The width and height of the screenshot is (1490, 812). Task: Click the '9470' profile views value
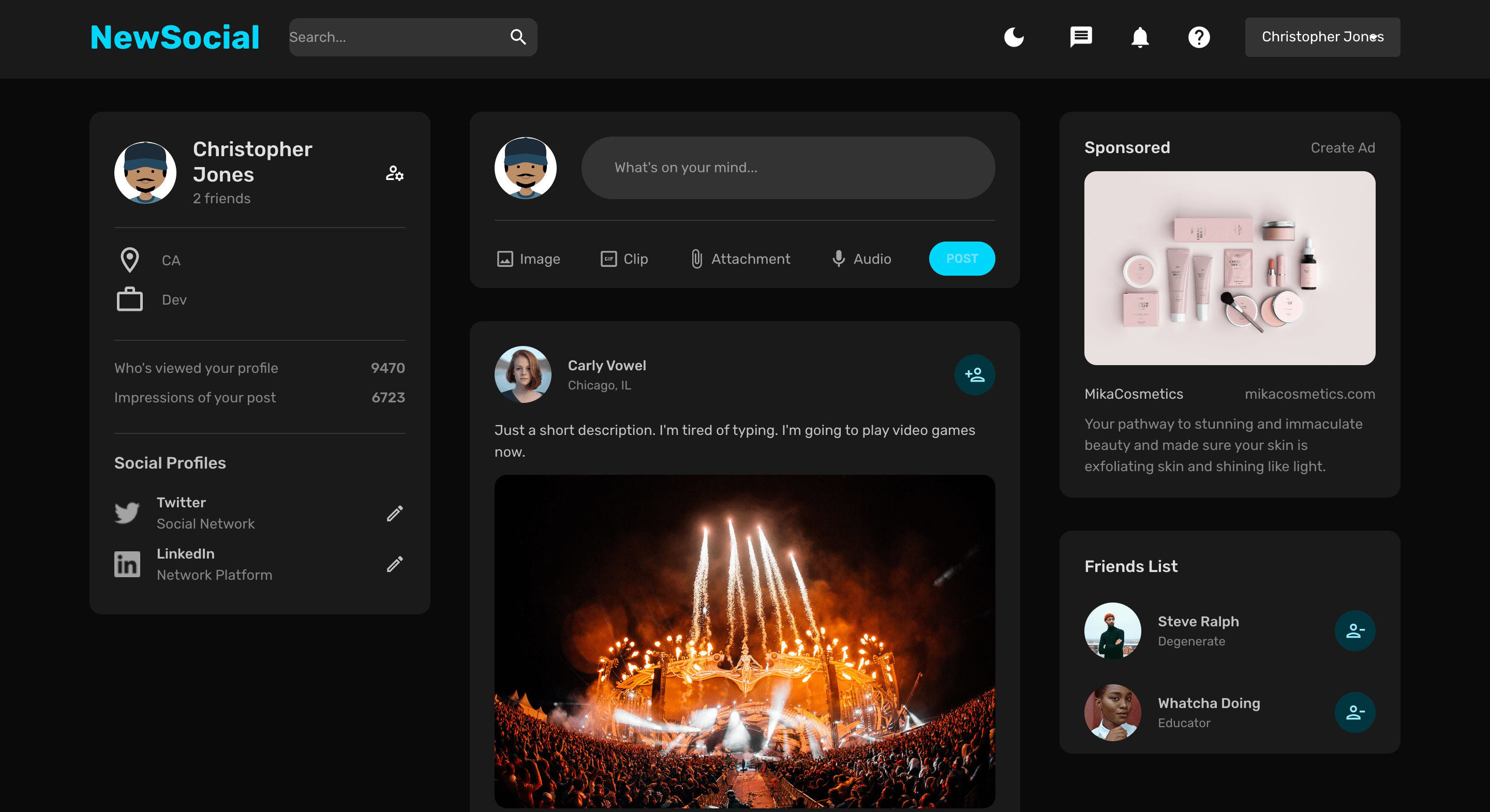coord(388,368)
